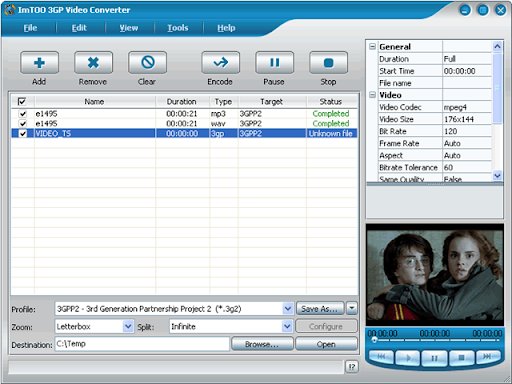Image resolution: width=512 pixels, height=384 pixels.
Task: Uncheck the VIDEO_TS file checkbox
Action: click(23, 134)
